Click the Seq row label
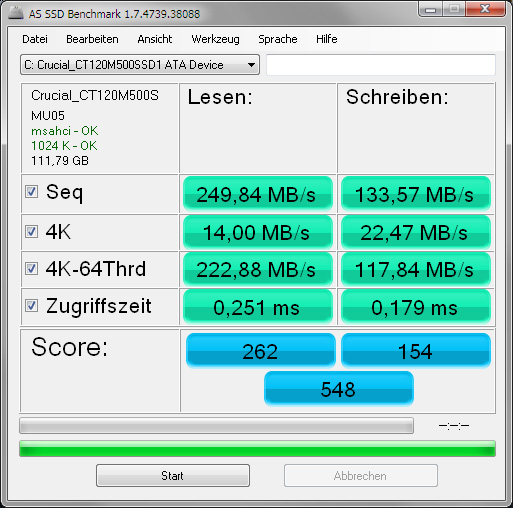 click(64, 192)
